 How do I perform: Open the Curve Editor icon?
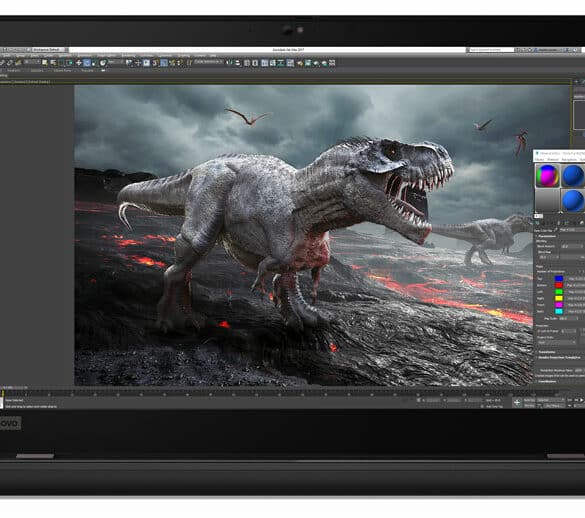[273, 62]
